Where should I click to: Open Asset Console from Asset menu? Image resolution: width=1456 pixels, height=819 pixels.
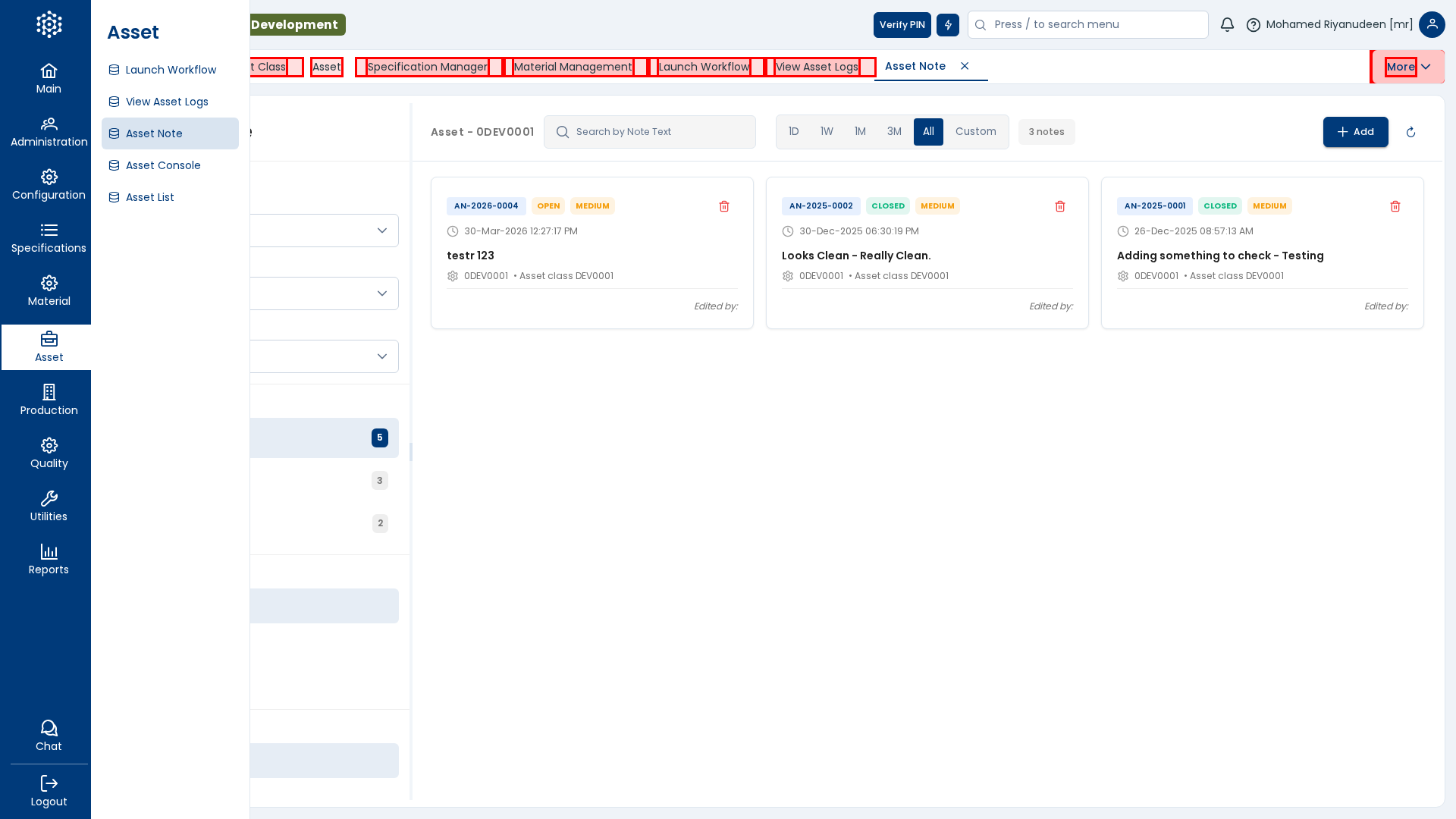163,165
